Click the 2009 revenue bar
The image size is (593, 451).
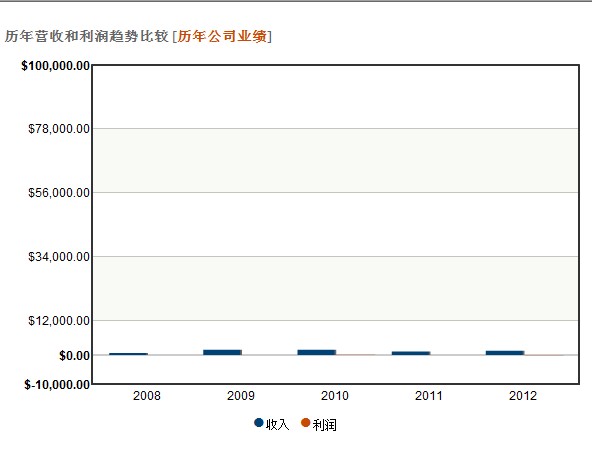pos(222,352)
